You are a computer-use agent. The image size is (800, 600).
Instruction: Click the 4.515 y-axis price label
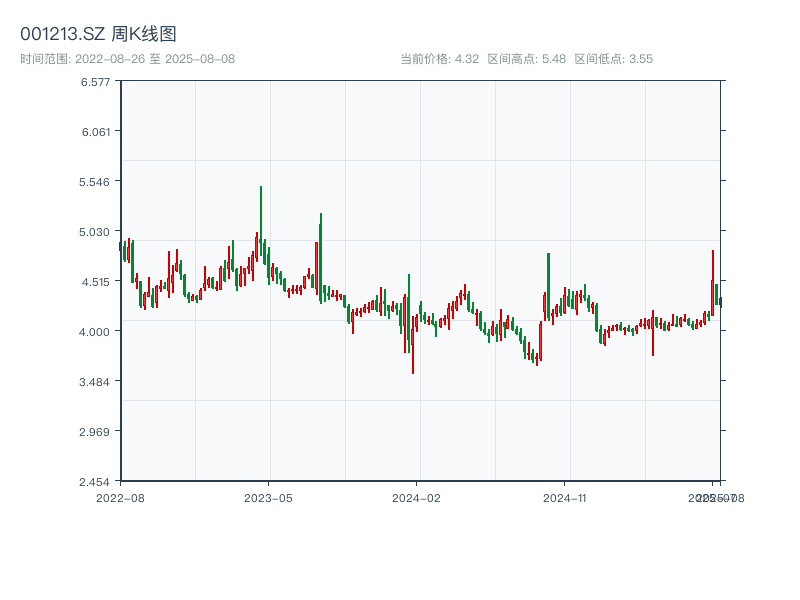(96, 281)
